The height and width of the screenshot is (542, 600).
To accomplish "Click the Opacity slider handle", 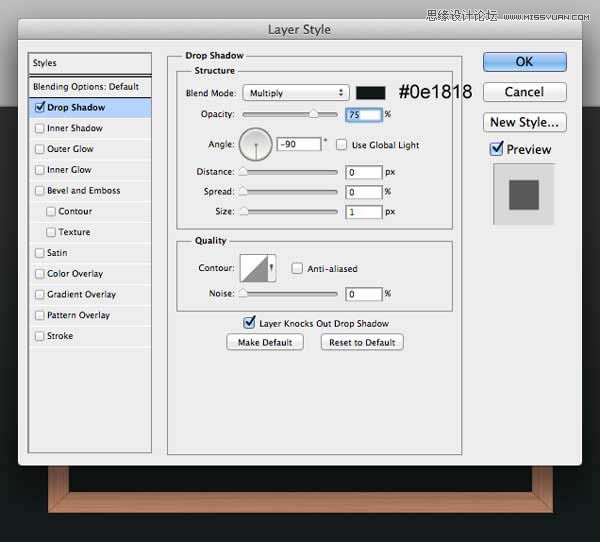I will tap(313, 116).
